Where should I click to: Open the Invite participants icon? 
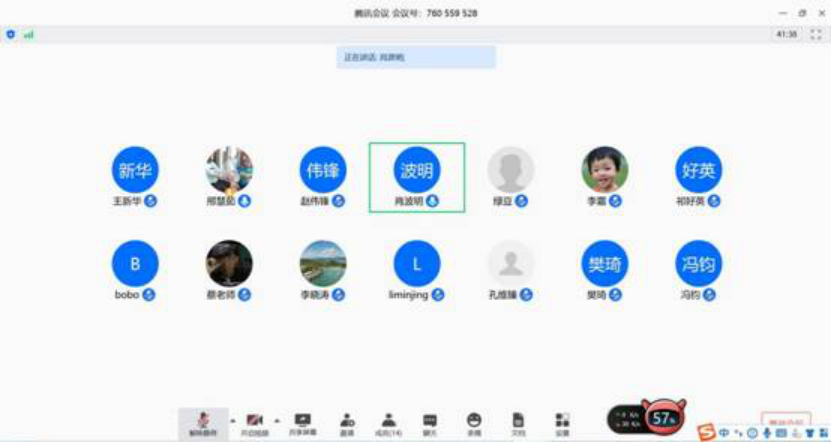coord(347,422)
